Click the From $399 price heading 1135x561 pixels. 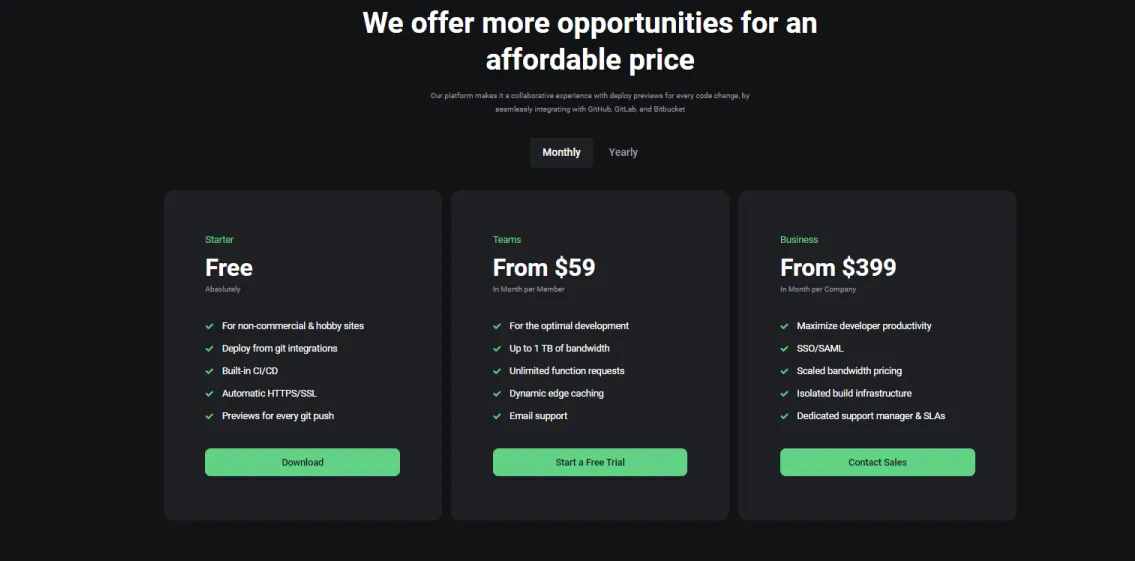point(838,268)
